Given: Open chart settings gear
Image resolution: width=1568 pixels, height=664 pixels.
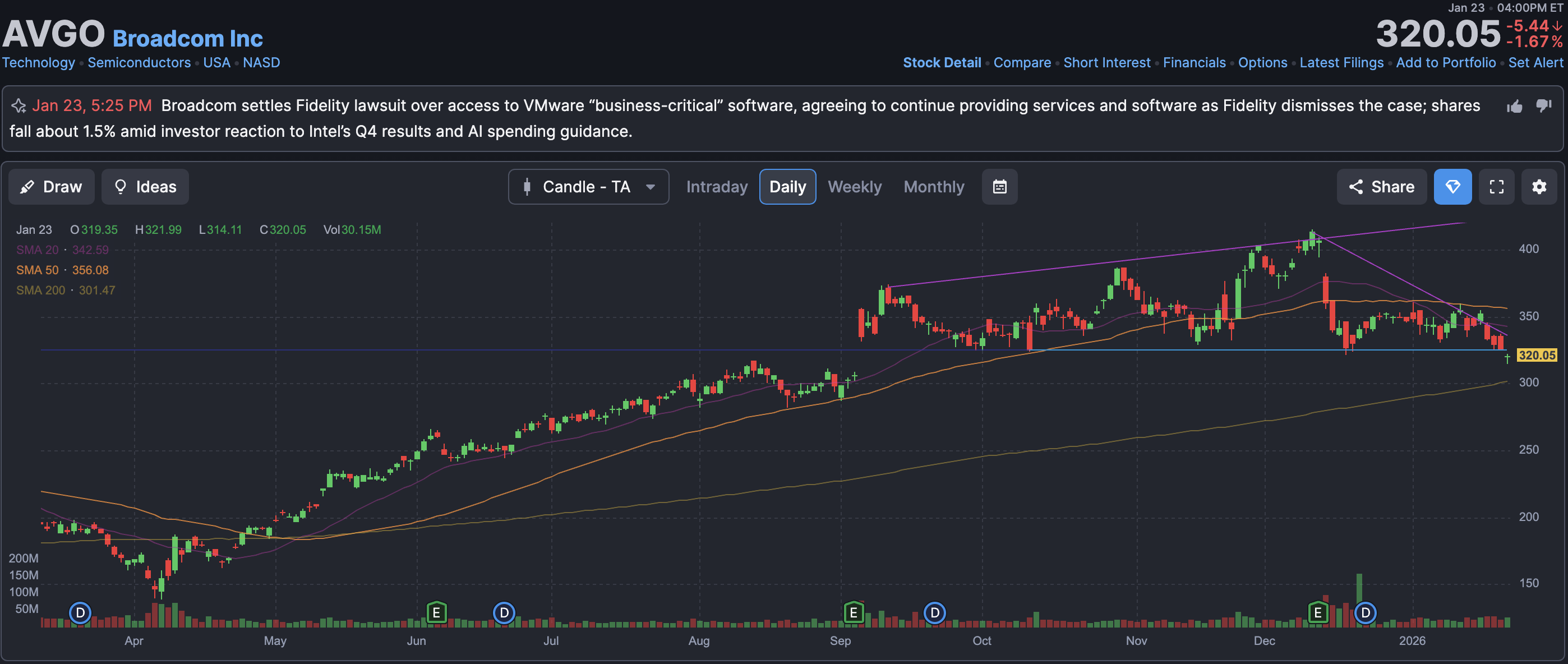Looking at the screenshot, I should [1539, 187].
